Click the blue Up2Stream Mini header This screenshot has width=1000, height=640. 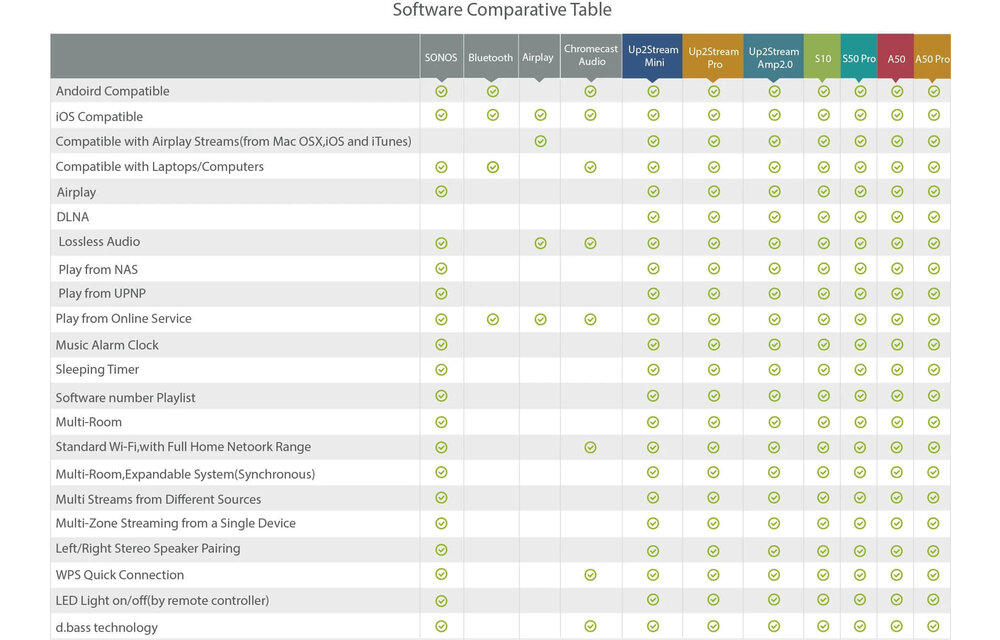coord(653,56)
